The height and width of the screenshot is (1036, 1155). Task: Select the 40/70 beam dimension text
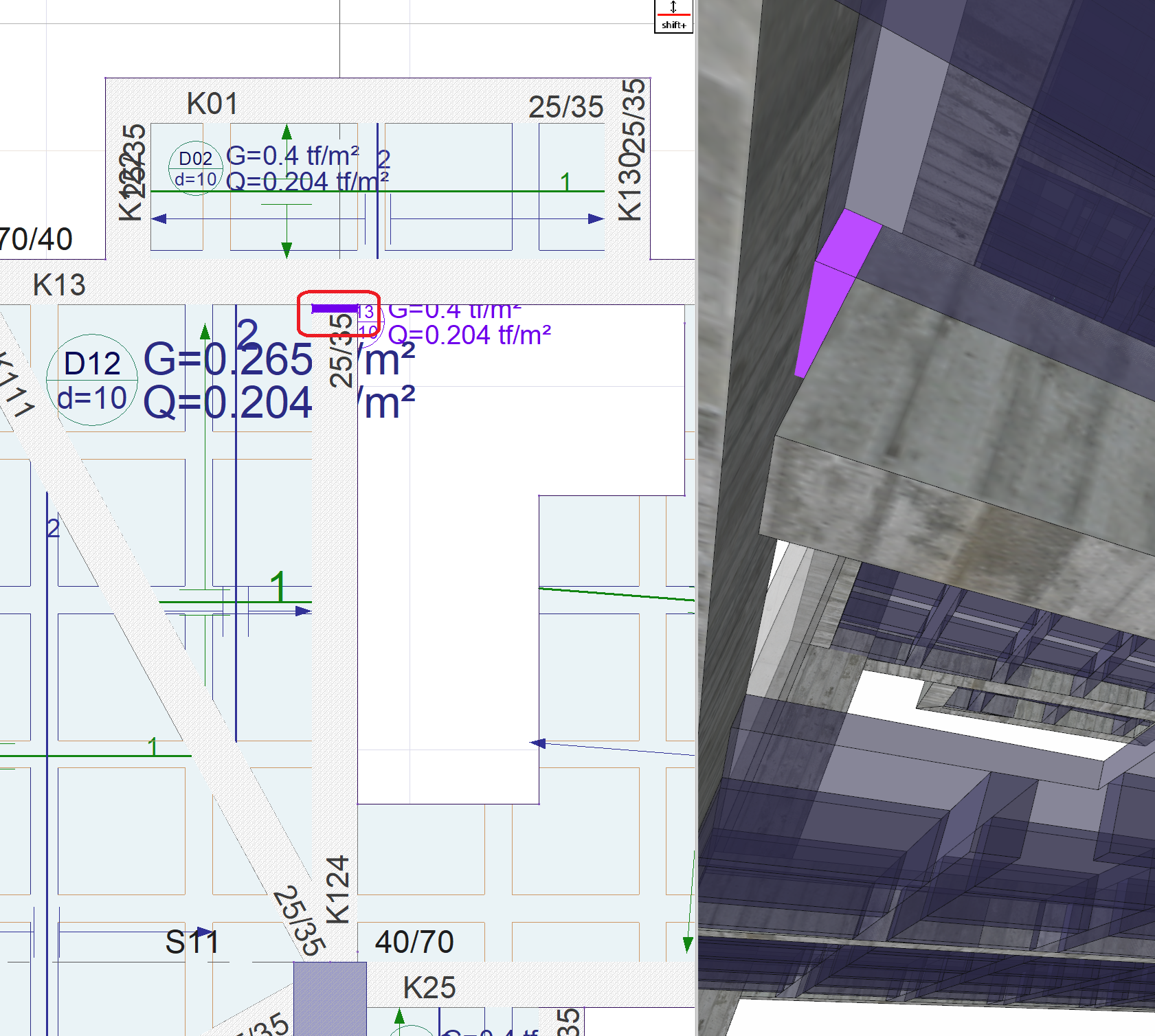click(x=414, y=942)
